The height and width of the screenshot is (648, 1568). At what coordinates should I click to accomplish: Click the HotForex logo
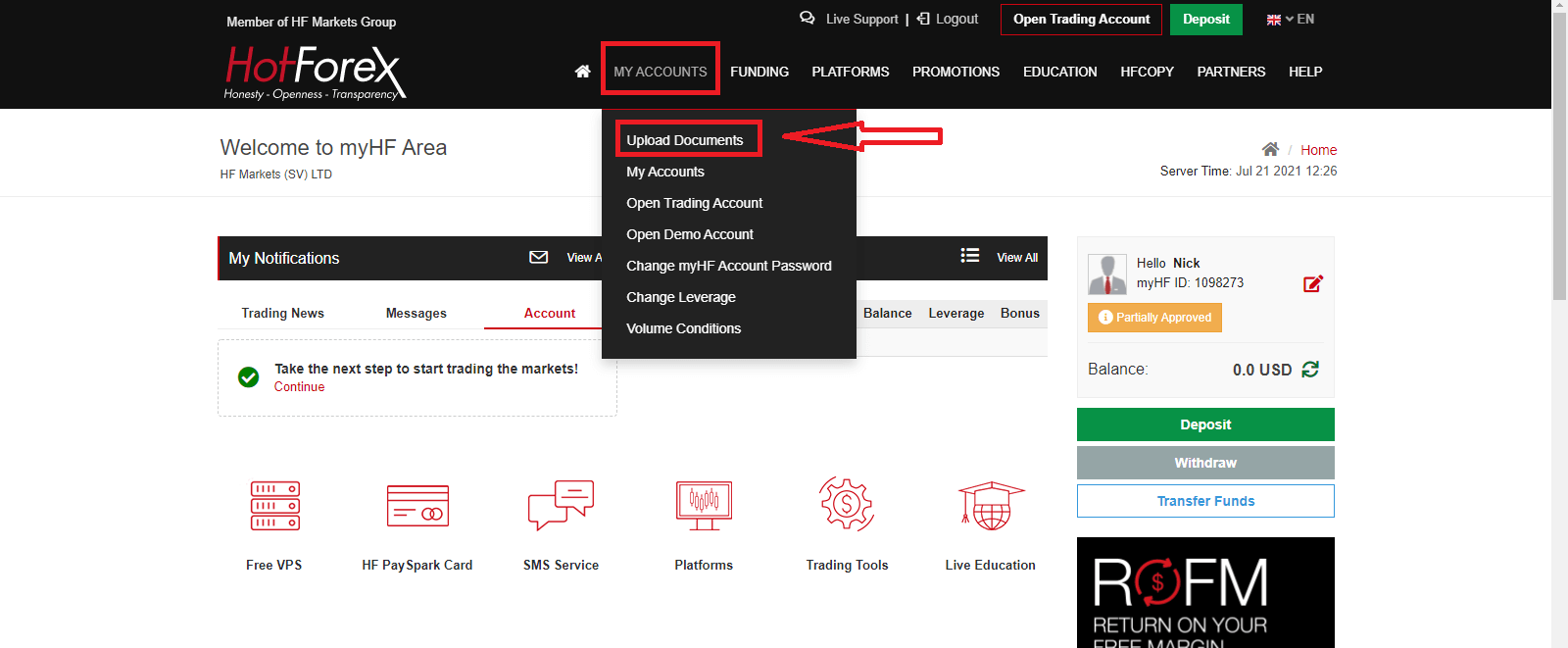(315, 73)
